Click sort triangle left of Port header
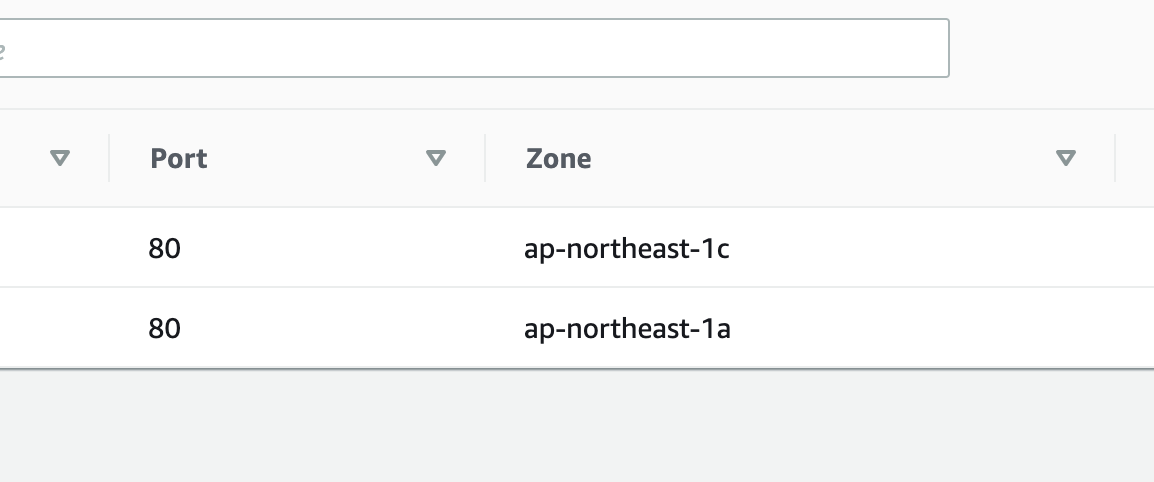 click(x=60, y=157)
